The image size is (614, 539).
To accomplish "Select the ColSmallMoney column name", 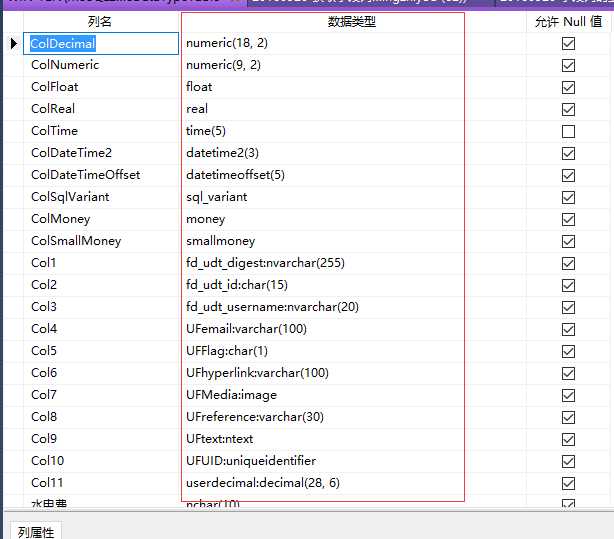I will point(76,241).
